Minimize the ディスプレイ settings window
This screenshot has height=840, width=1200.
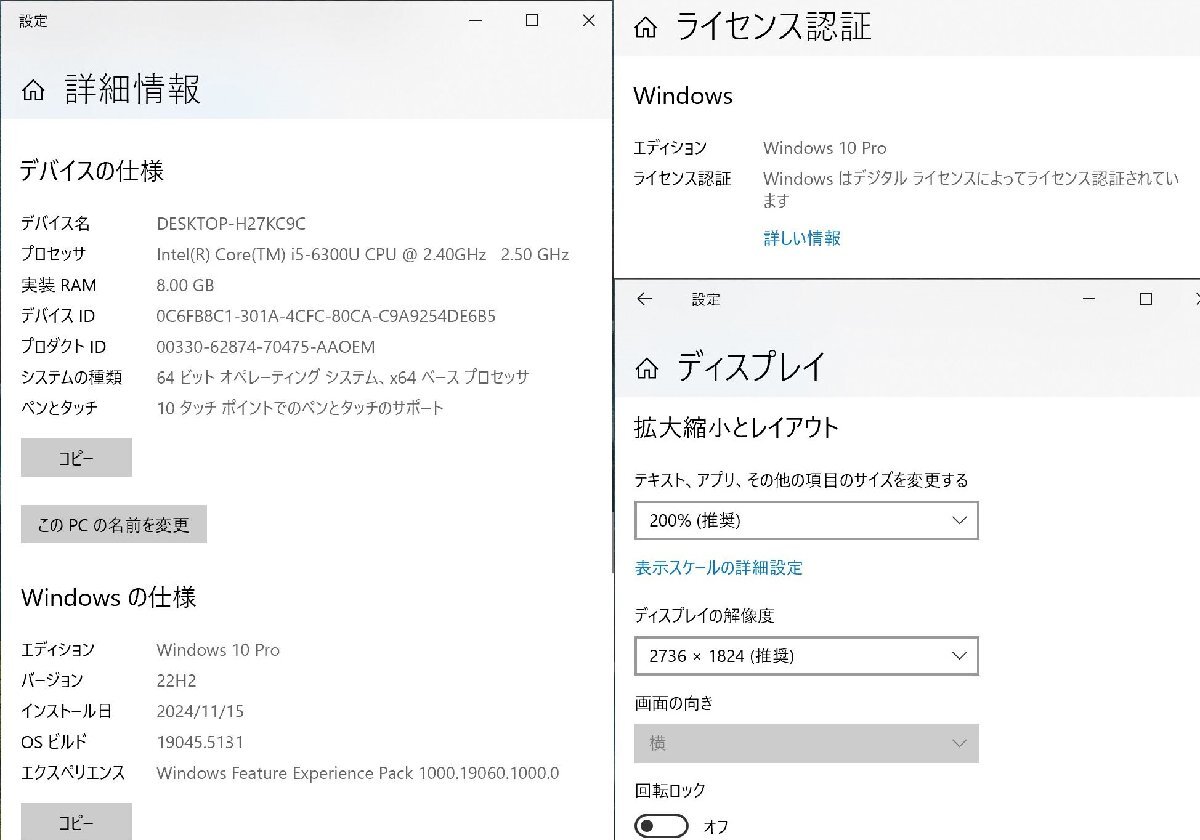click(1091, 299)
